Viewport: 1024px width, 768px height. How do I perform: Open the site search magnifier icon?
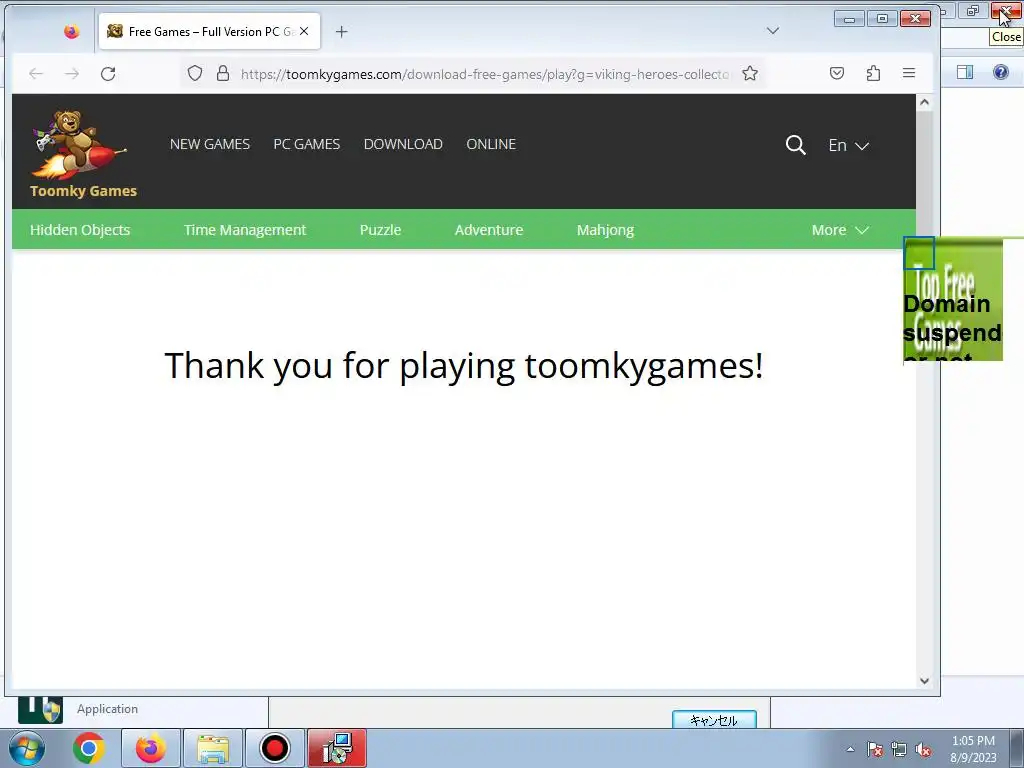pos(795,145)
